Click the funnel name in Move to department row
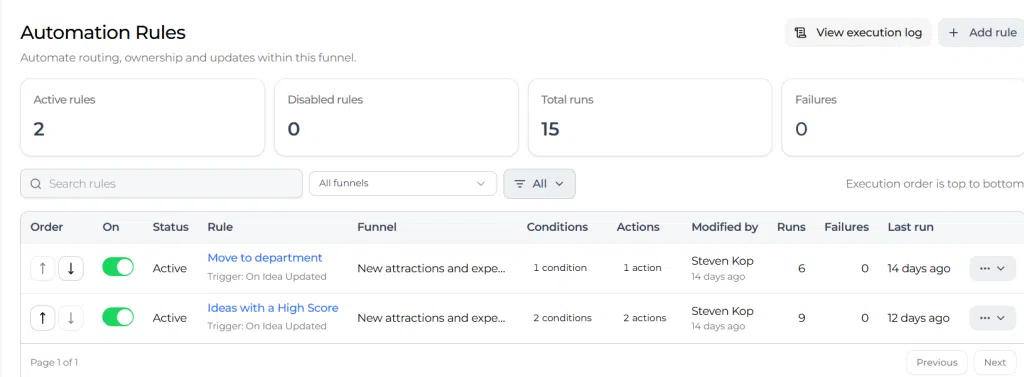The height and width of the screenshot is (377, 1024). (x=432, y=269)
